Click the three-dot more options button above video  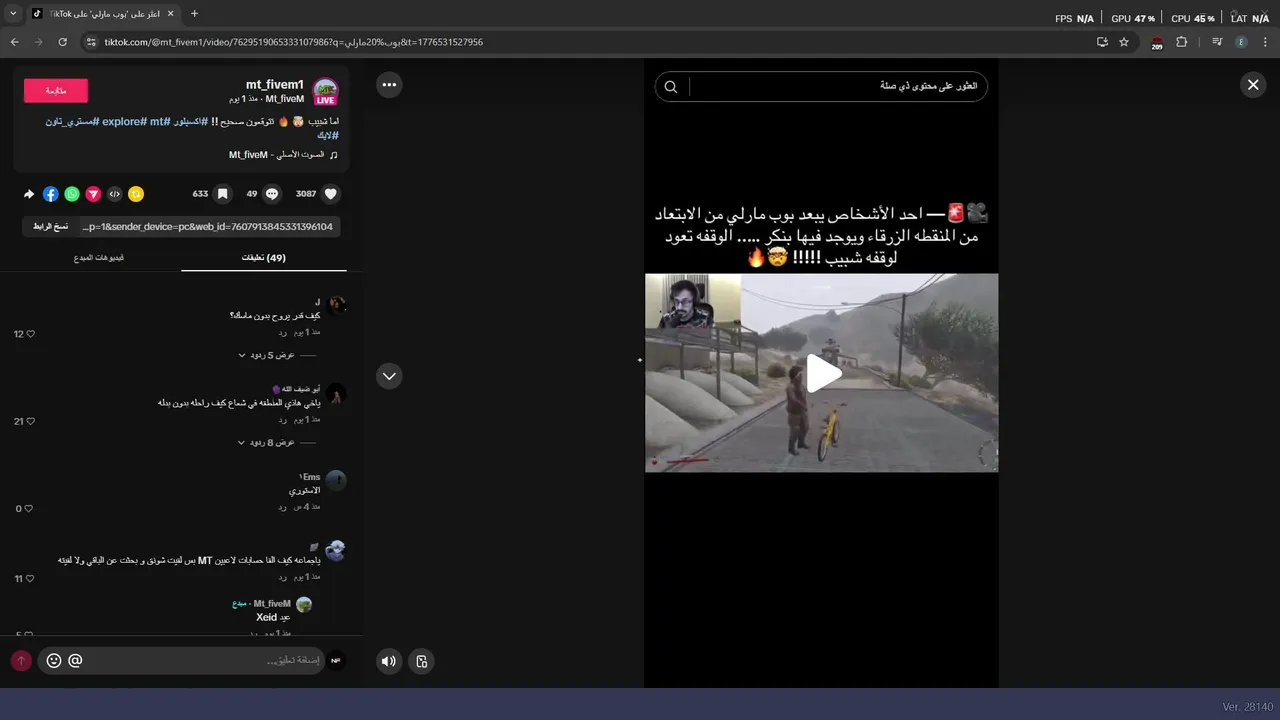(389, 85)
